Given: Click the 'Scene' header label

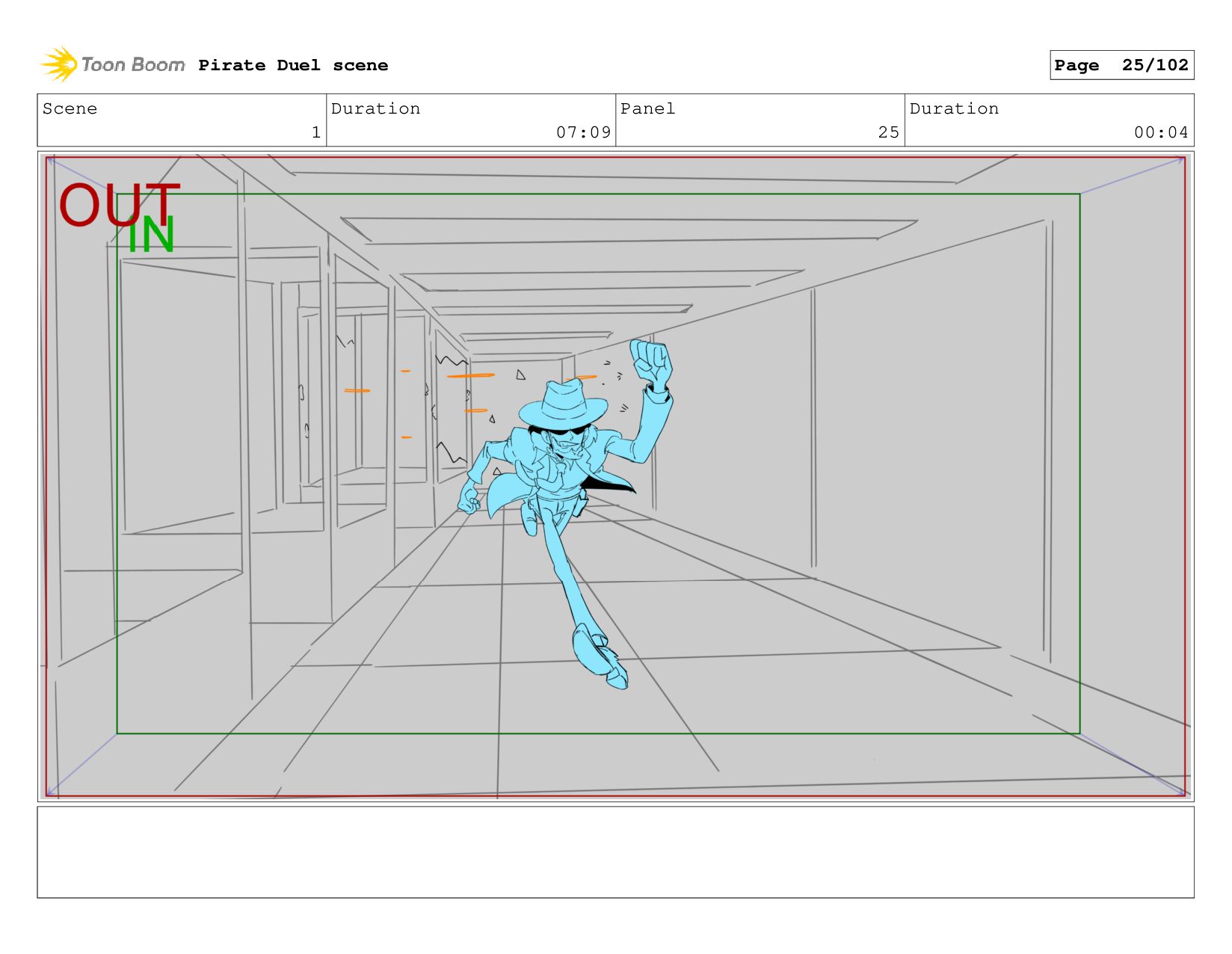Looking at the screenshot, I should (70, 108).
